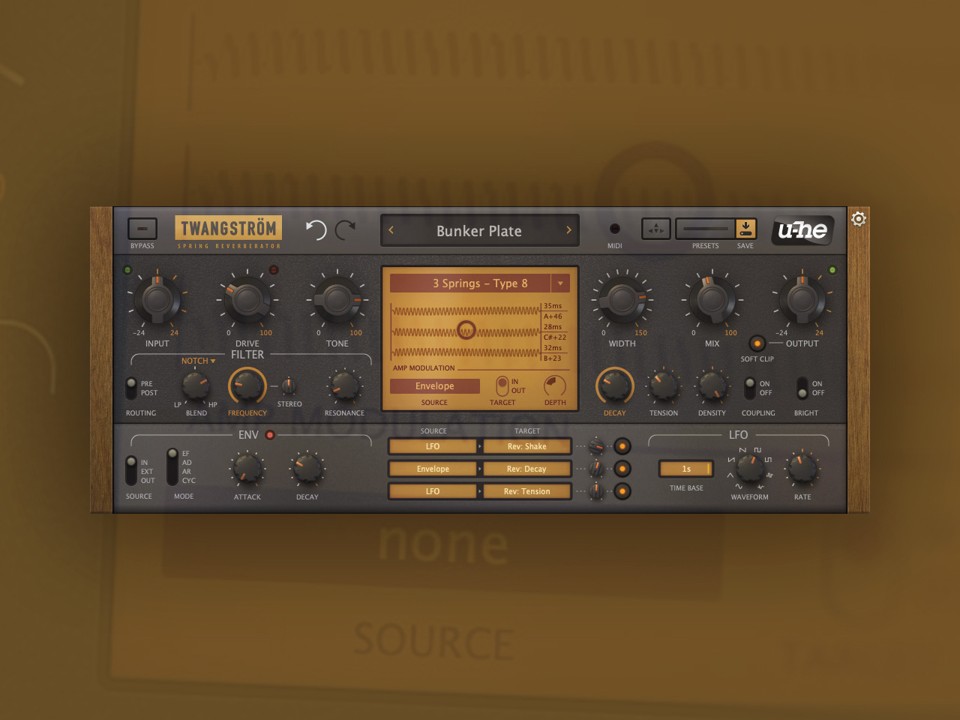Toggle the Bright on/off switch
The height and width of the screenshot is (720, 960).
802,388
